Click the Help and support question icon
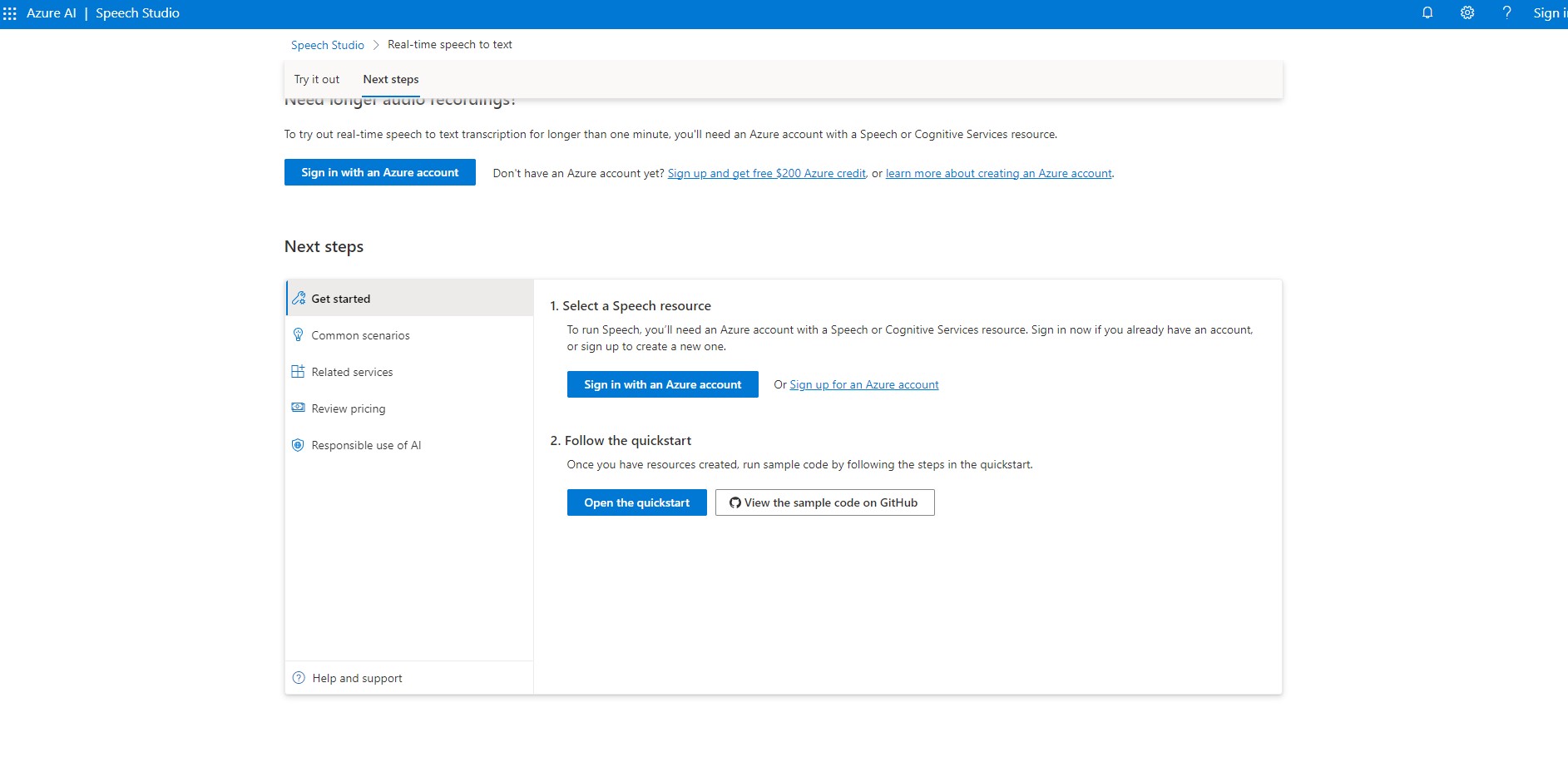The height and width of the screenshot is (767, 1568). (x=299, y=678)
